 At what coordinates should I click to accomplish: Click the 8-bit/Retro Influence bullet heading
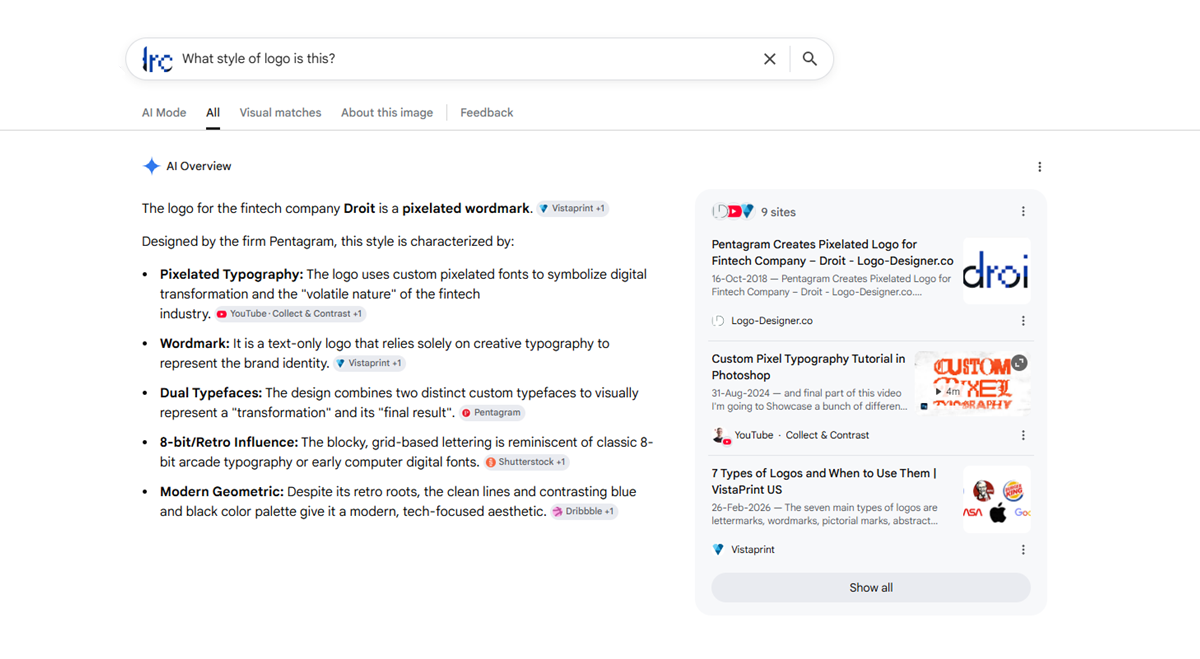point(229,442)
